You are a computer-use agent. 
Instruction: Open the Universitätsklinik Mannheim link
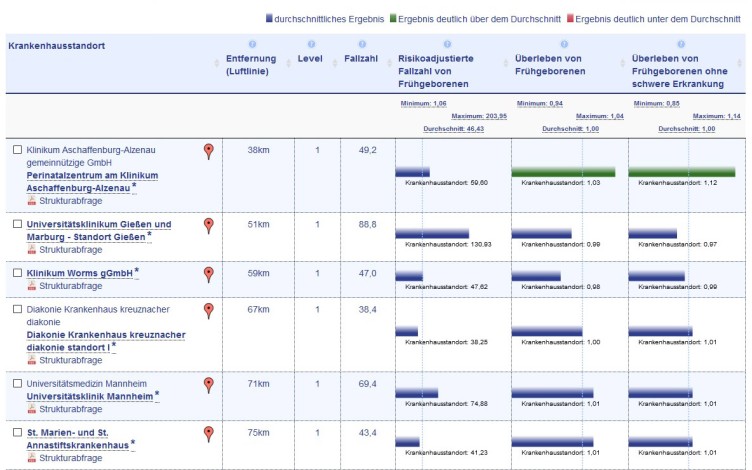(x=90, y=397)
